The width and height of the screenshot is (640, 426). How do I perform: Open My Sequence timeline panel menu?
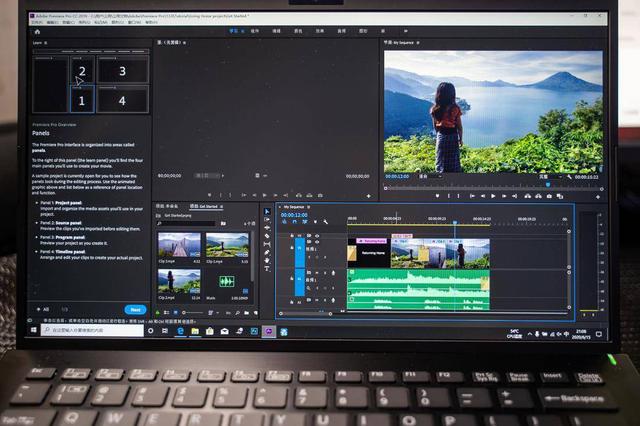309,207
